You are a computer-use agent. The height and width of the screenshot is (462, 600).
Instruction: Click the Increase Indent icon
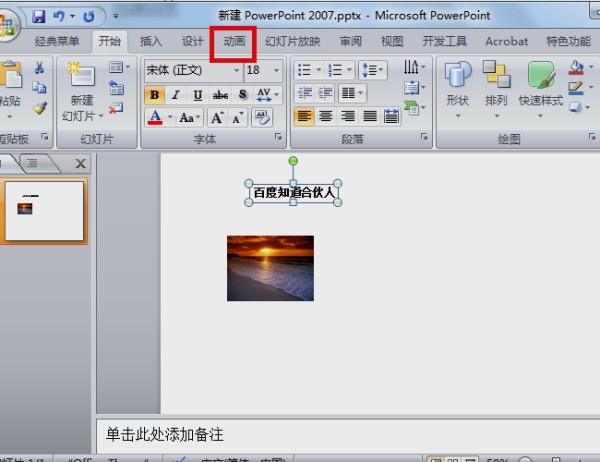(324, 93)
